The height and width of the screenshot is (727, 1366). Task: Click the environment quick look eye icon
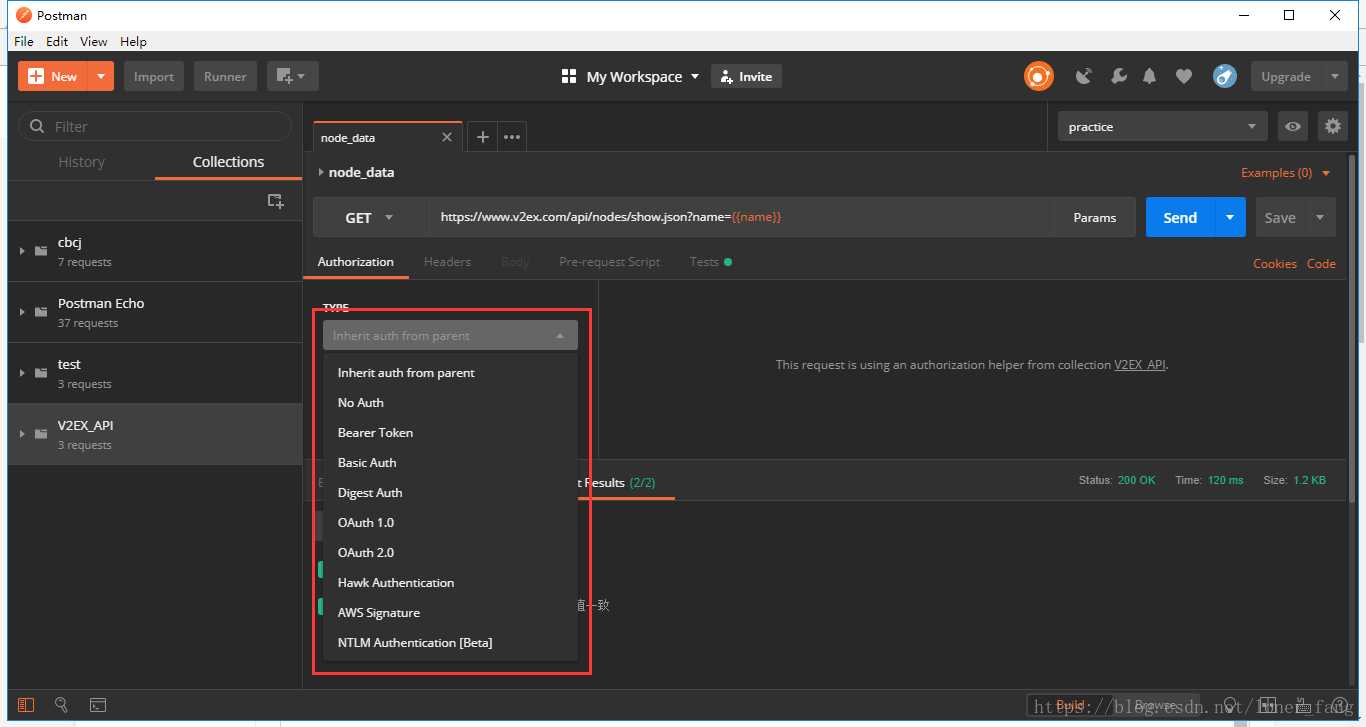[x=1294, y=126]
